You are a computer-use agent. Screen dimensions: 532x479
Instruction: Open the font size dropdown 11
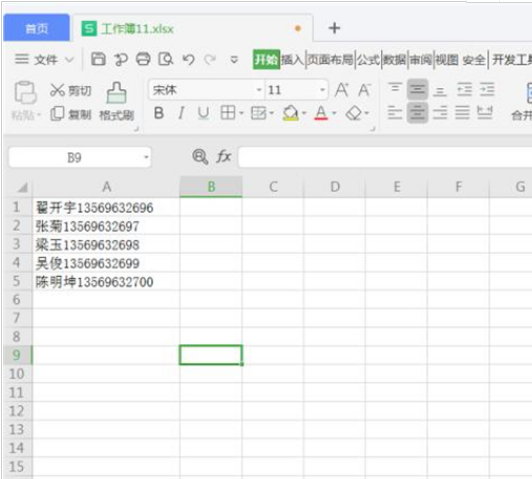(x=322, y=90)
